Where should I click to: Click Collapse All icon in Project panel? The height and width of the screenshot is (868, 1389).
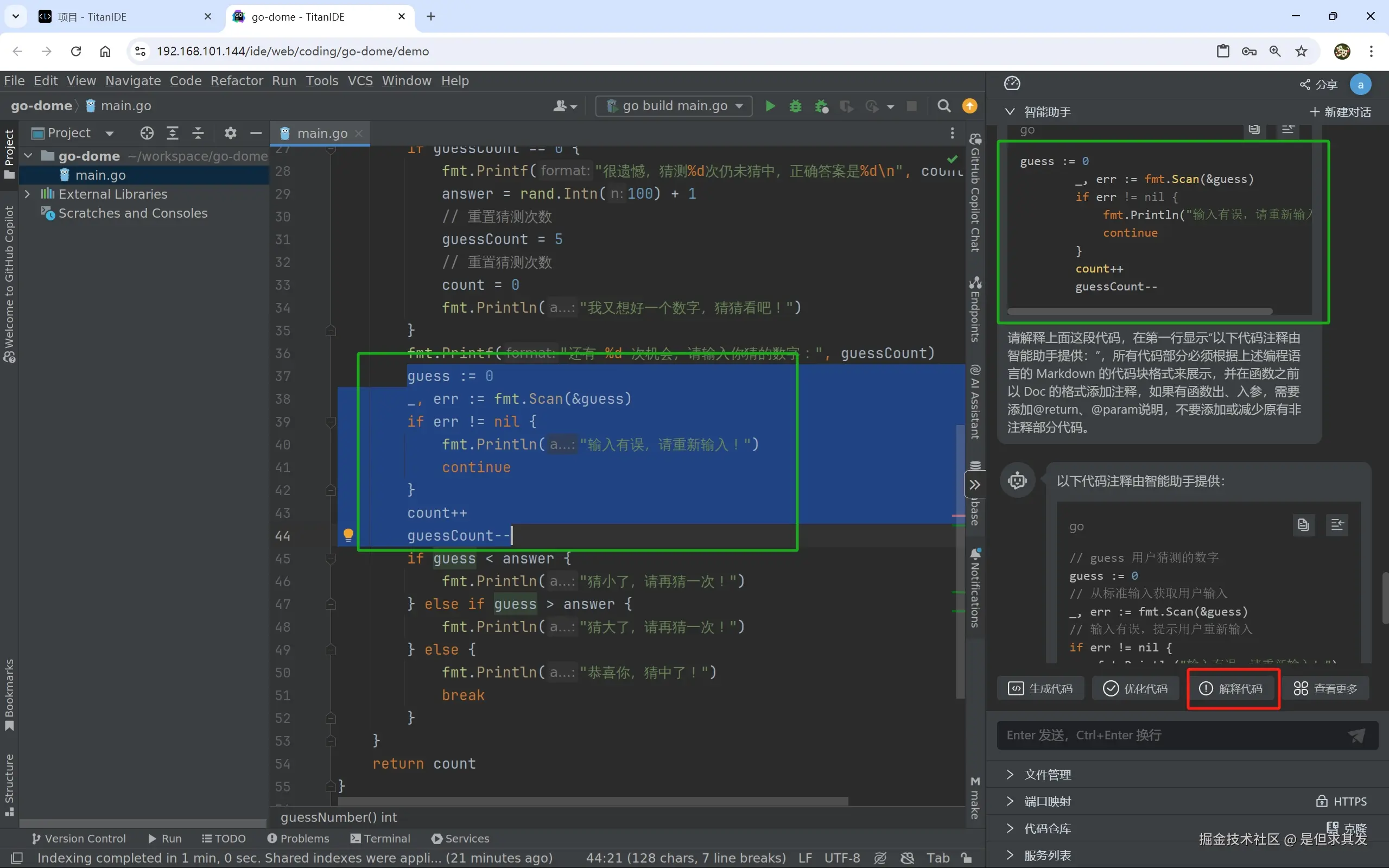coord(198,133)
